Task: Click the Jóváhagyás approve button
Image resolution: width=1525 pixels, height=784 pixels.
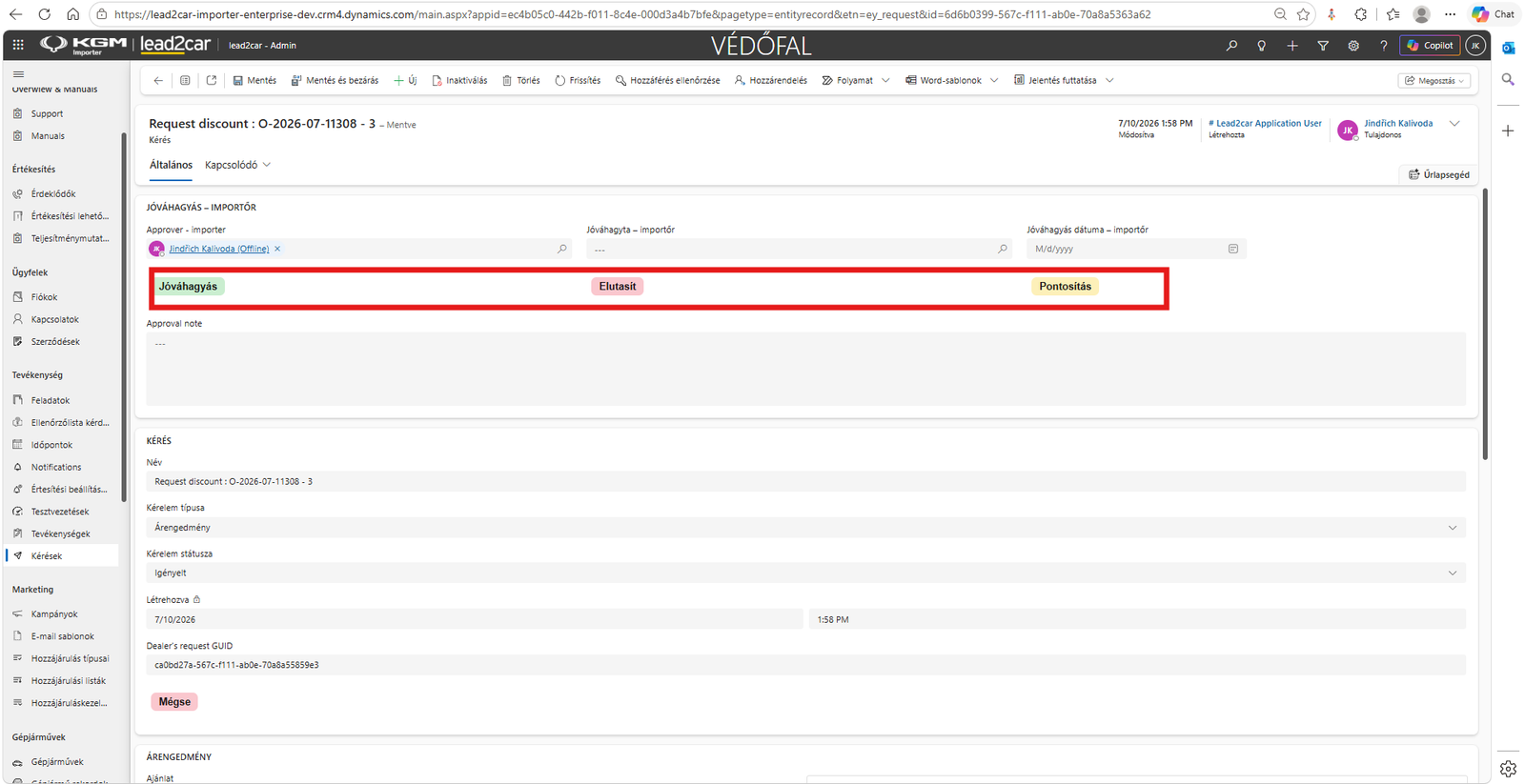Action: click(188, 287)
